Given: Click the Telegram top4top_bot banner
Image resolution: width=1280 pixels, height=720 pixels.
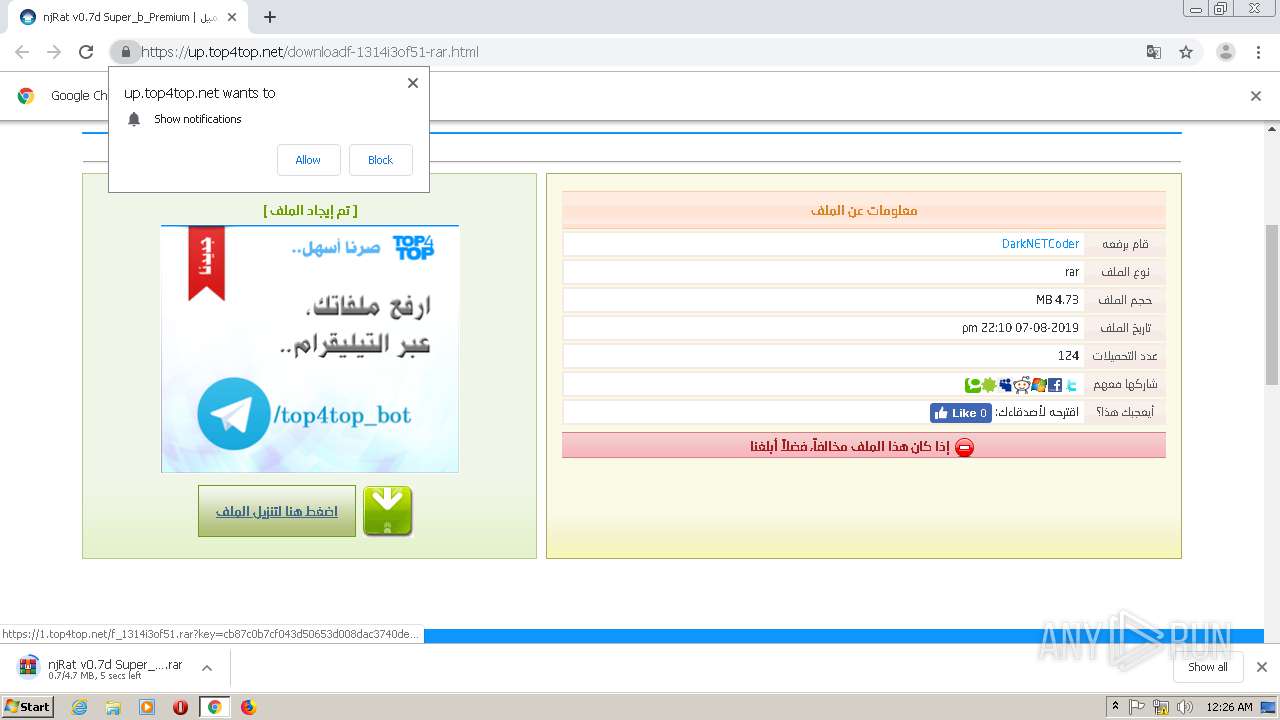Looking at the screenshot, I should click(x=310, y=349).
